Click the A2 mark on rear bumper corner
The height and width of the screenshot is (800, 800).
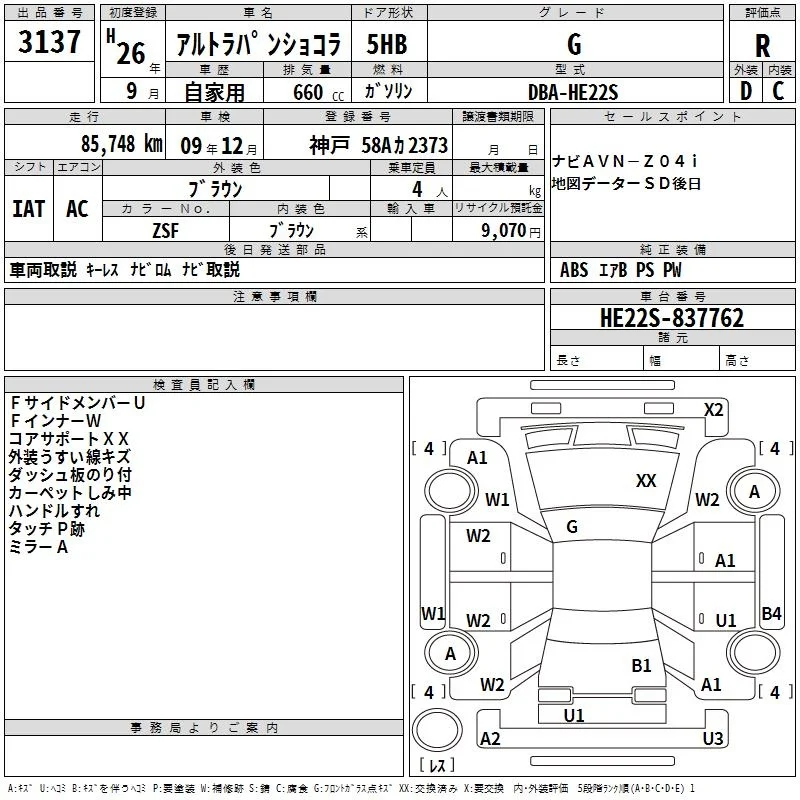click(x=490, y=739)
